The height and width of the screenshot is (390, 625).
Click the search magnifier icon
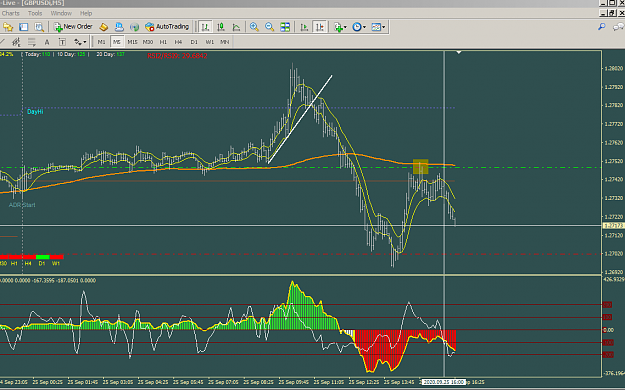click(x=601, y=27)
